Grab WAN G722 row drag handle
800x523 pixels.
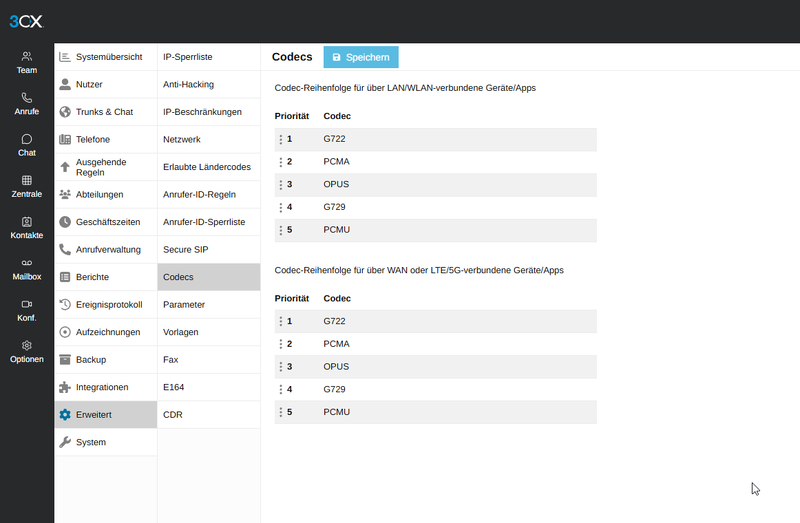(x=281, y=321)
